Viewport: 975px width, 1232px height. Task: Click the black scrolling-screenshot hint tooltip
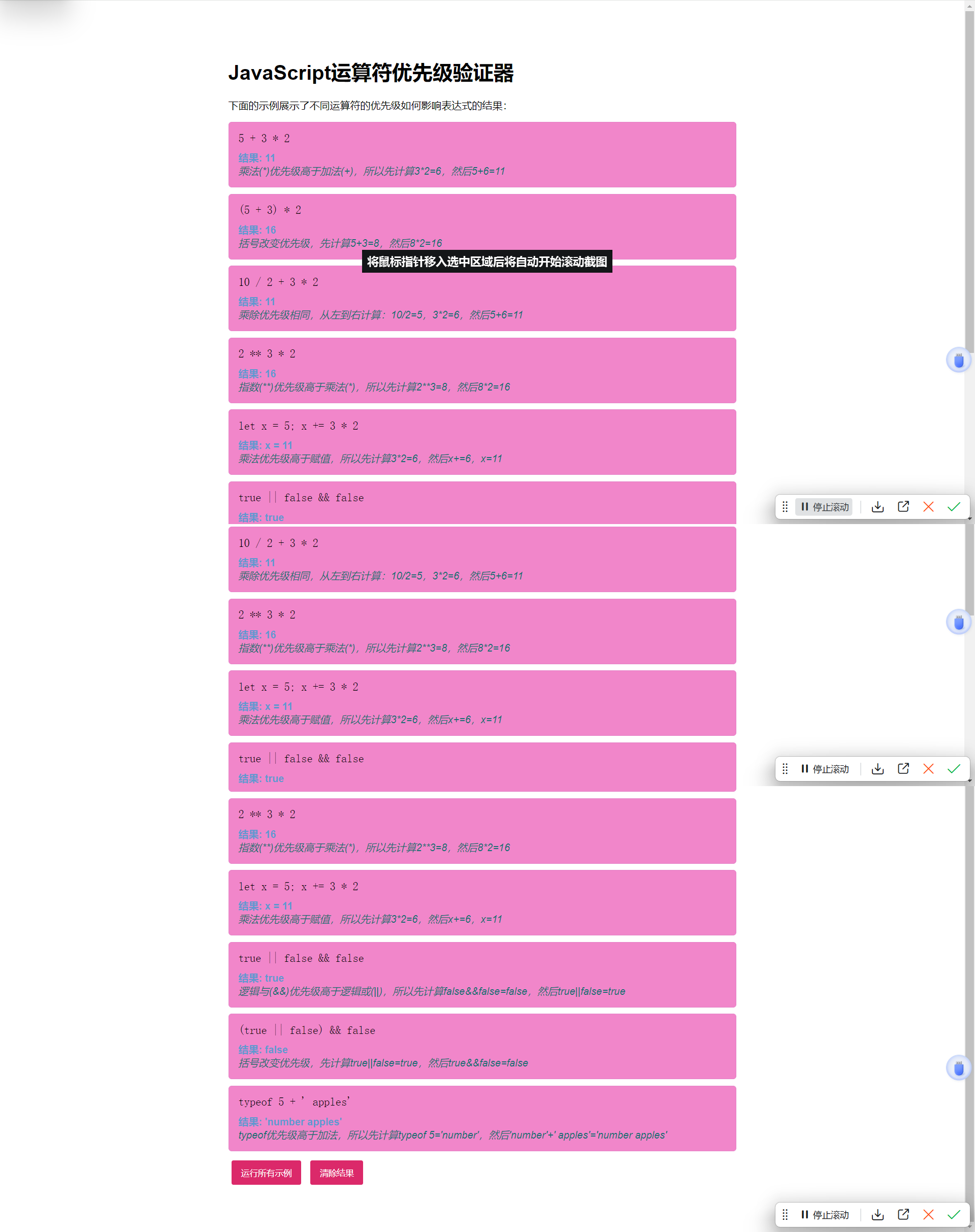(486, 262)
